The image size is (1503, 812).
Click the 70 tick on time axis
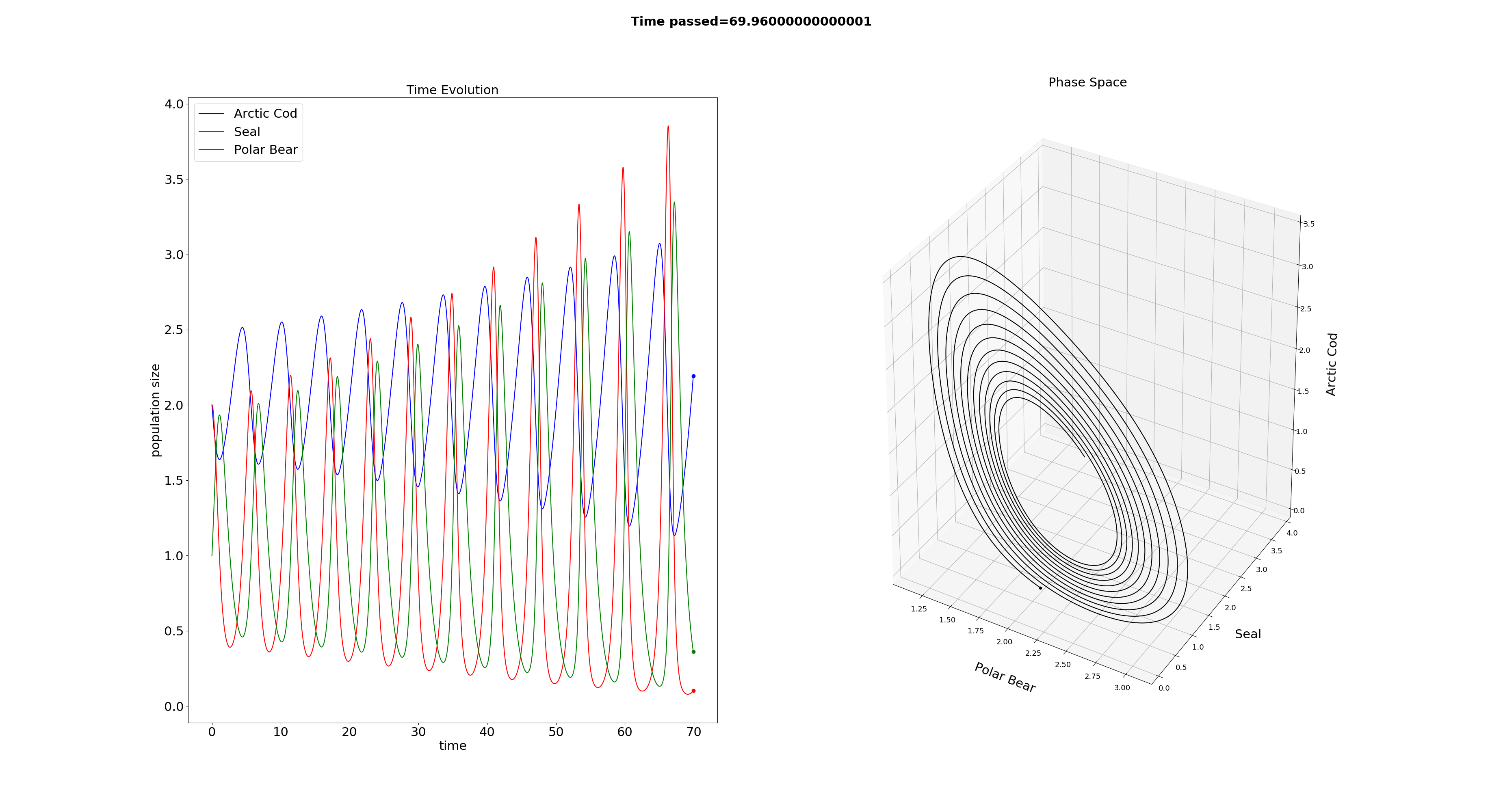click(693, 732)
